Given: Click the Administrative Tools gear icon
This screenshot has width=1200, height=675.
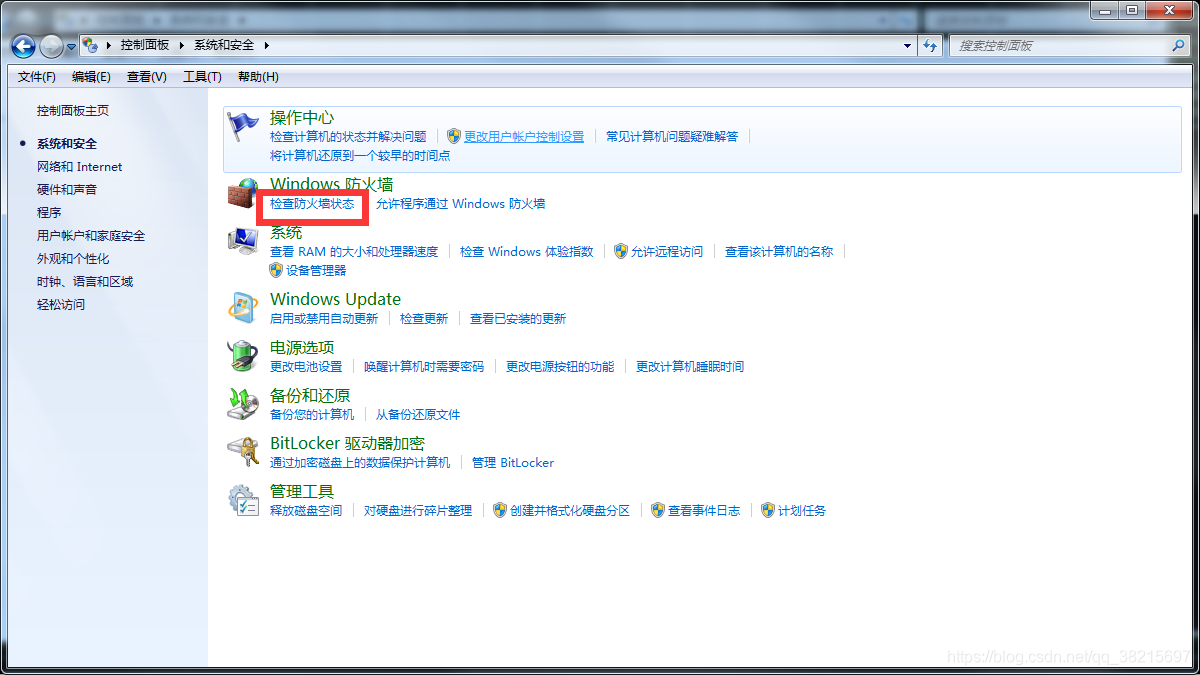Looking at the screenshot, I should click(x=243, y=500).
